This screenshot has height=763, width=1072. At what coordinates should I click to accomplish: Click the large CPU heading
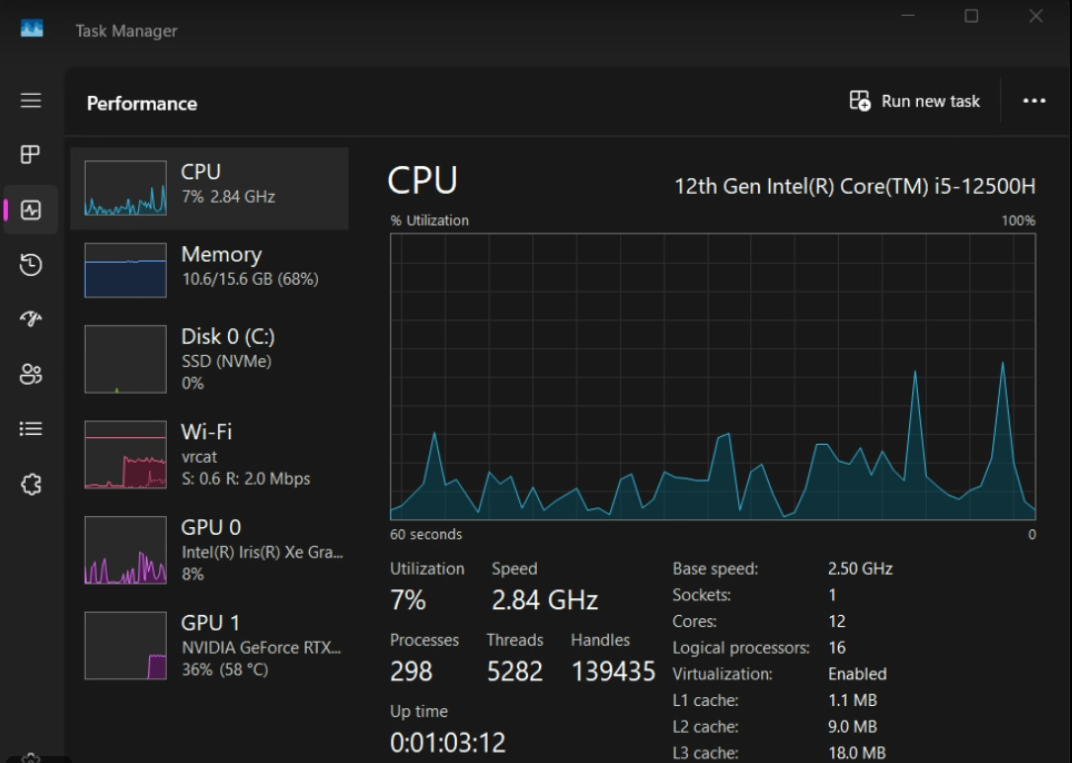(x=422, y=180)
